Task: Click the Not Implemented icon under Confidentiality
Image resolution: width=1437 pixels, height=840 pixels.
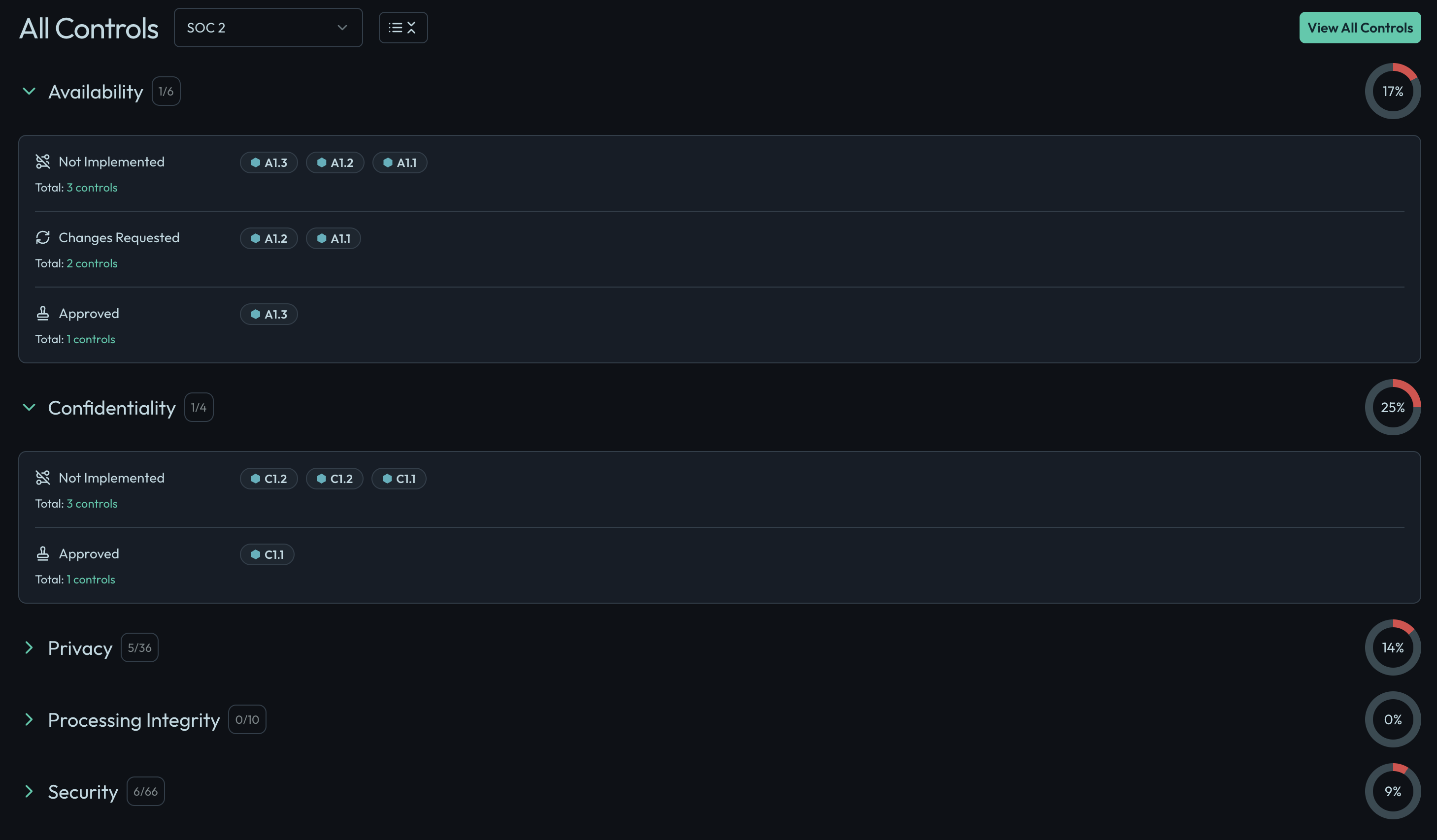Action: [43, 478]
